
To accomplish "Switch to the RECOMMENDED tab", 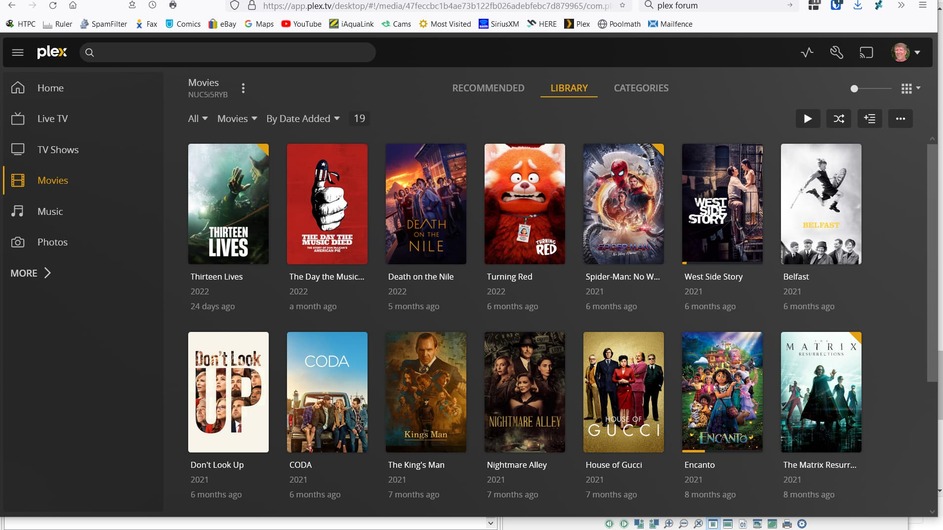I will [x=488, y=88].
